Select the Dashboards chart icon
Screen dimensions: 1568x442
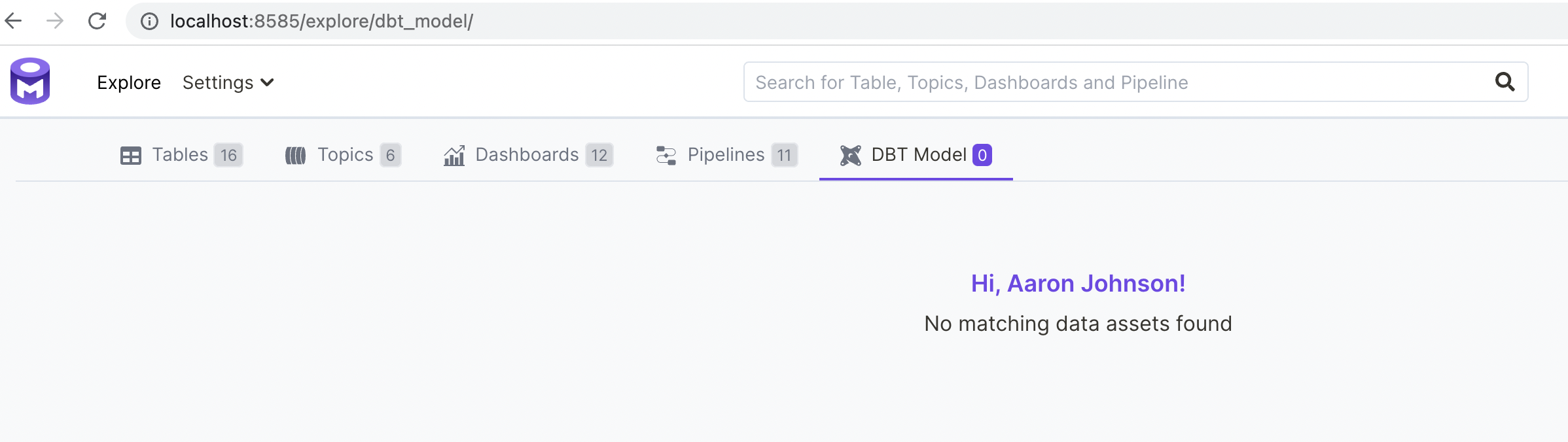point(454,155)
